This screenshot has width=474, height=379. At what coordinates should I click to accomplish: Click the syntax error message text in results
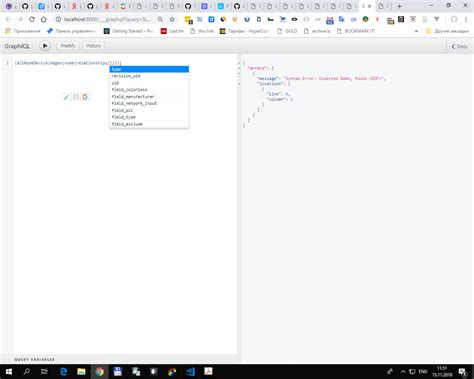(x=334, y=78)
